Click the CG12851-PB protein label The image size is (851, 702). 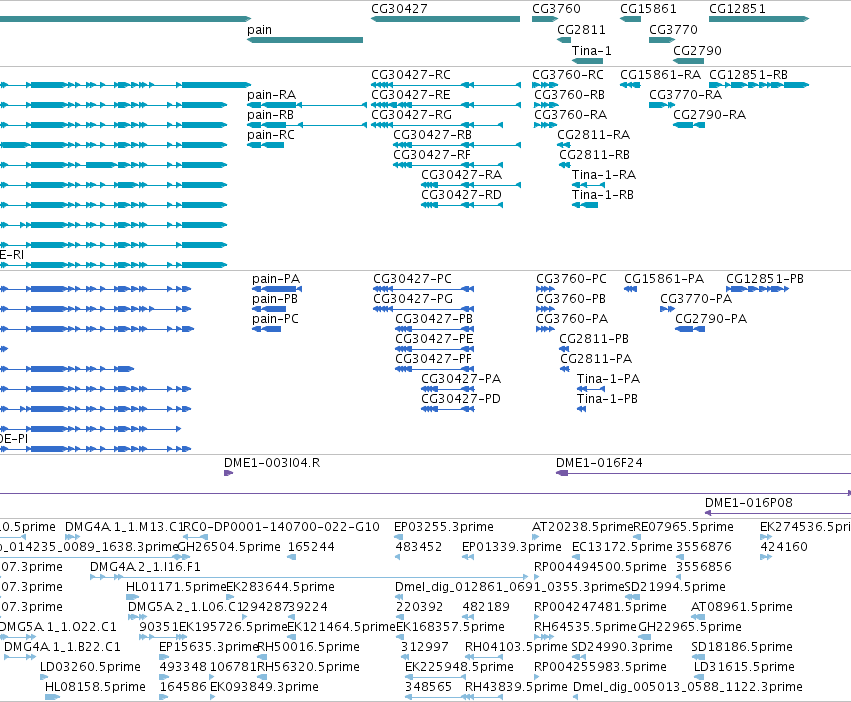(x=765, y=279)
